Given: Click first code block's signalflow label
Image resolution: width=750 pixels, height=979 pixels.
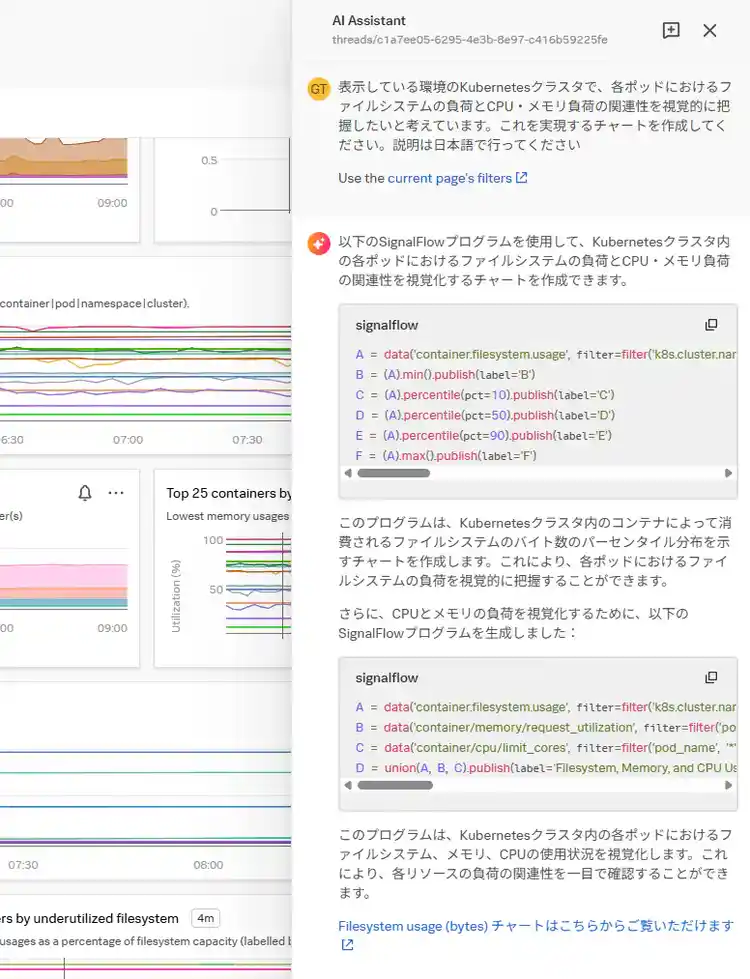Looking at the screenshot, I should coord(387,325).
